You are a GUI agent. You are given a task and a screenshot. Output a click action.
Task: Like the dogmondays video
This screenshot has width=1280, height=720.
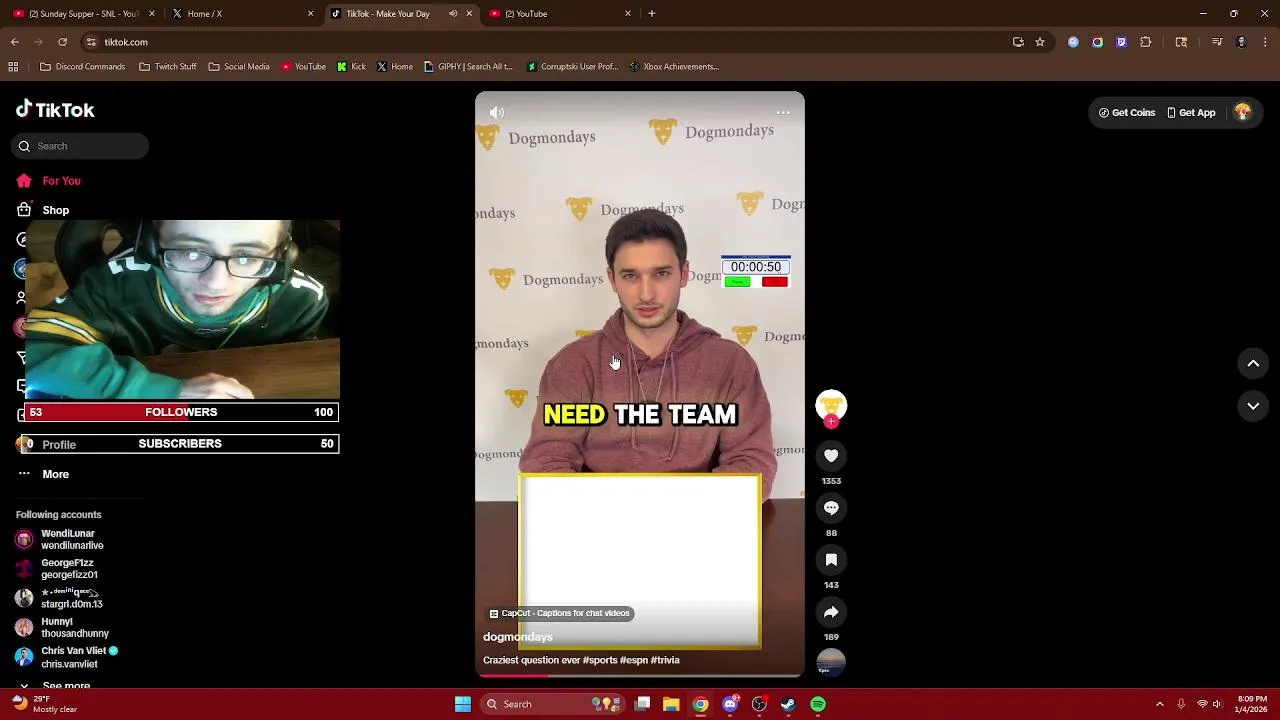[x=831, y=456]
